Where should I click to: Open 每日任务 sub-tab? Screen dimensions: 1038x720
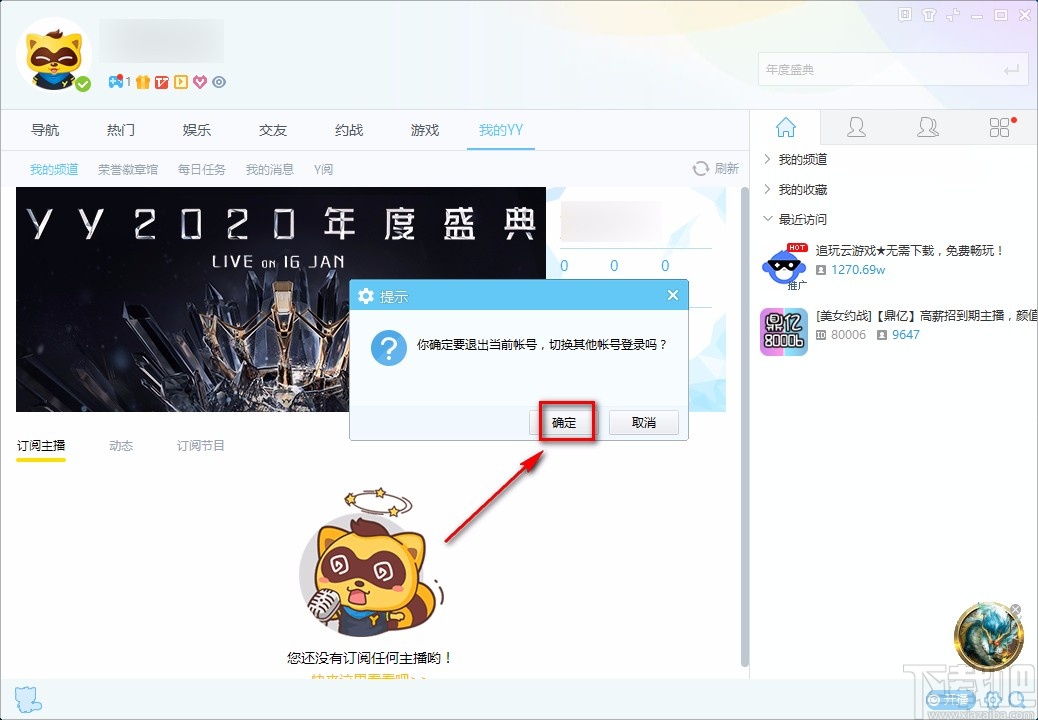click(202, 169)
